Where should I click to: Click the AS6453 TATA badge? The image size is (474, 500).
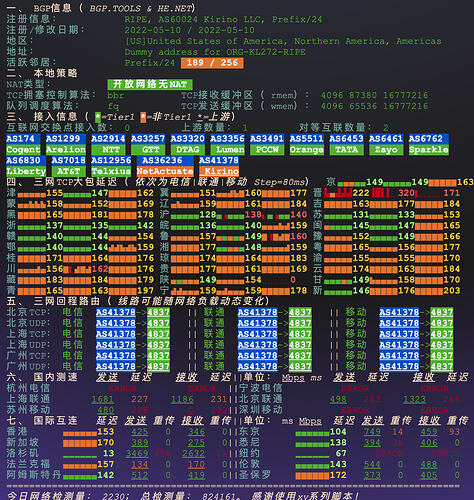point(346,144)
